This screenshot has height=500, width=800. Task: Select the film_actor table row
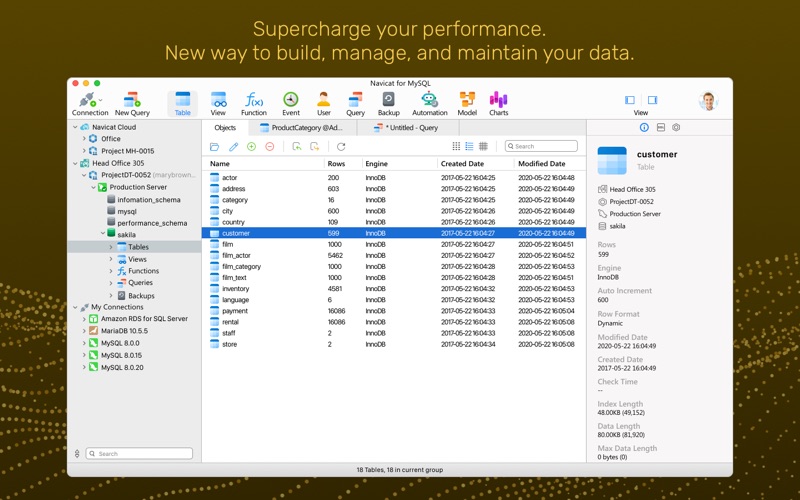[x=393, y=255]
